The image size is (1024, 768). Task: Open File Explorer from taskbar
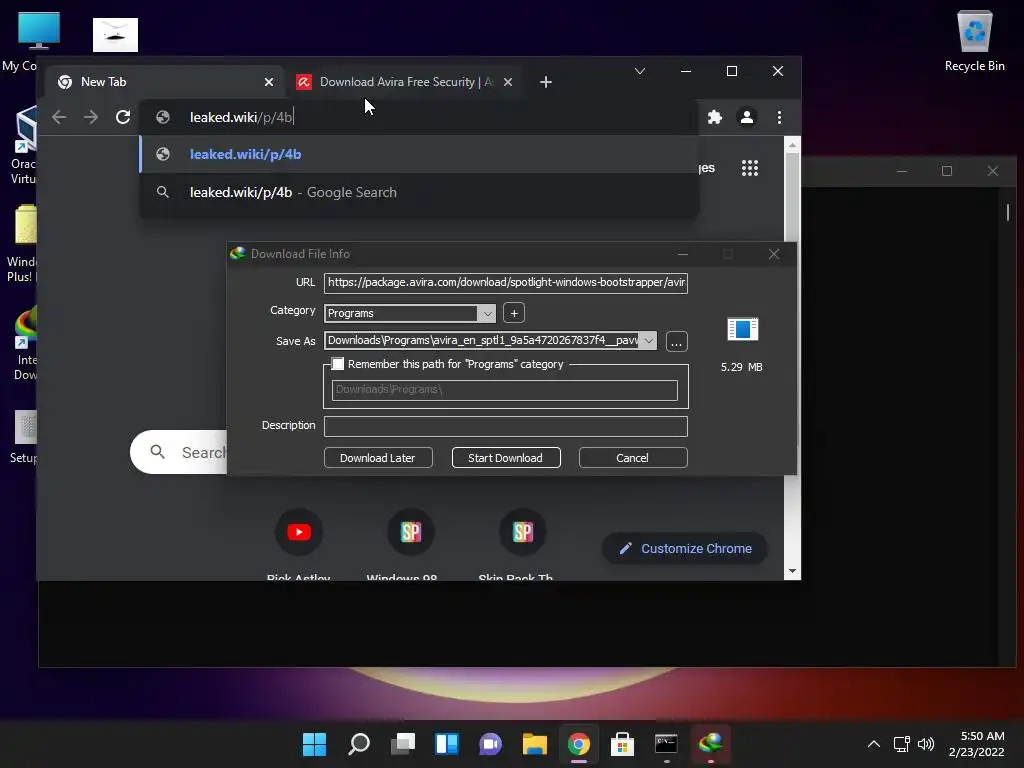click(x=535, y=744)
